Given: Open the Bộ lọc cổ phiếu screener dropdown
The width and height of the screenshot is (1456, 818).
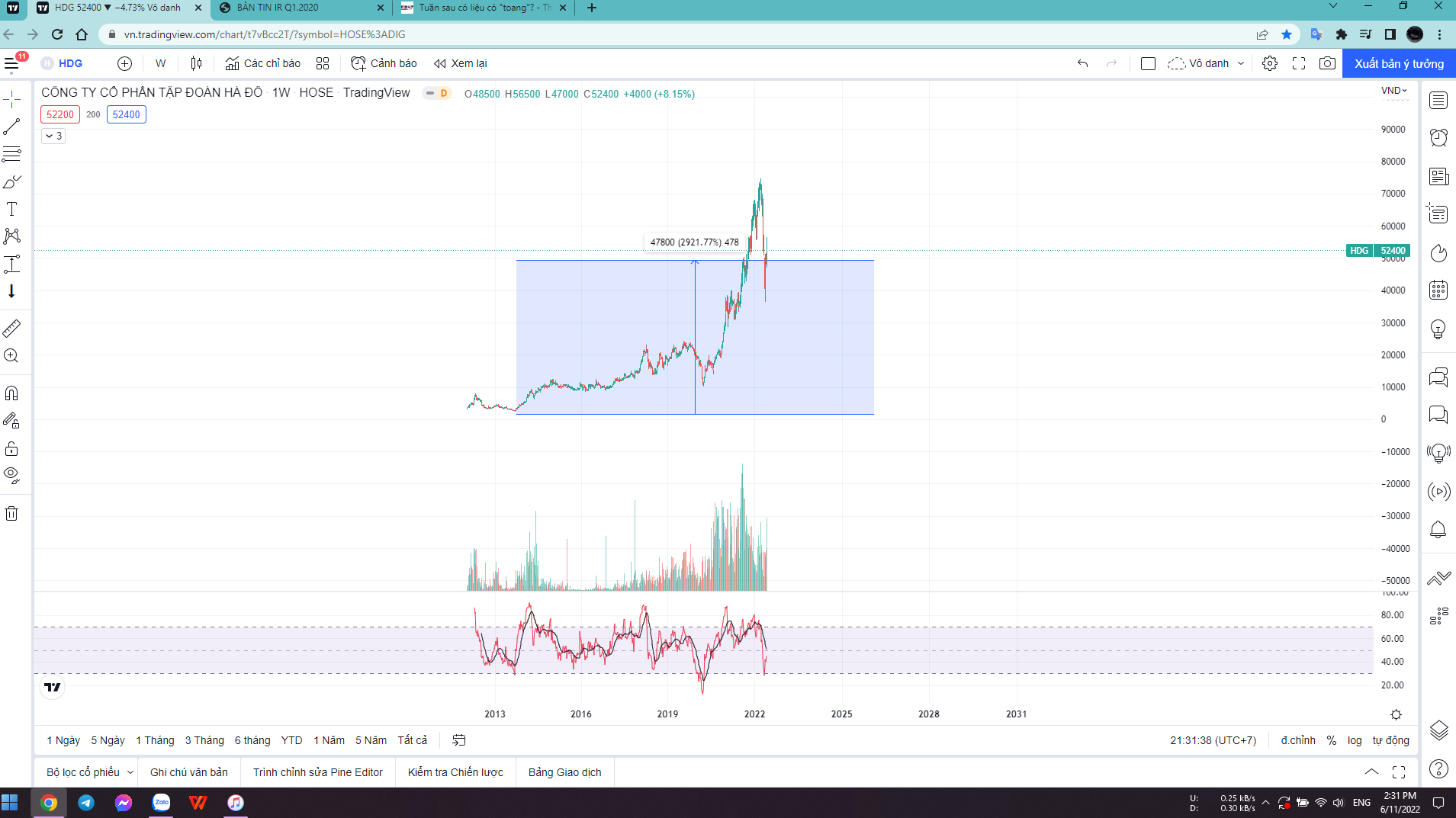Looking at the screenshot, I should click(x=89, y=772).
